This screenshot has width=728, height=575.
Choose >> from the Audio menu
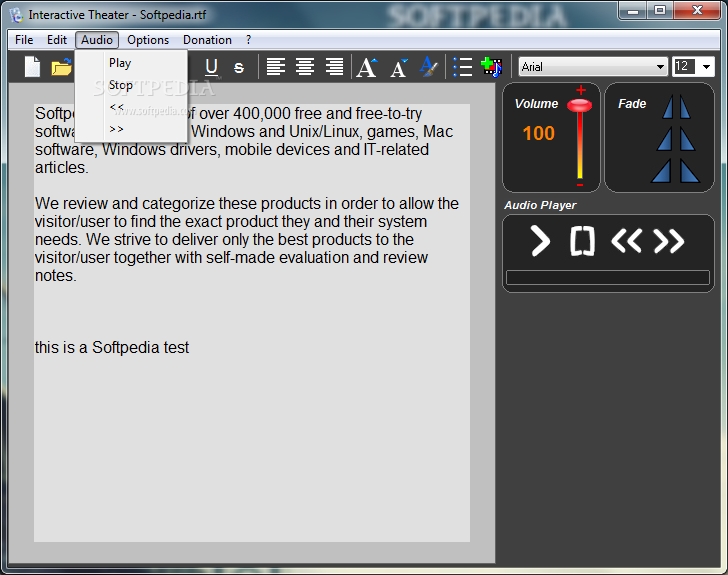pos(131,129)
